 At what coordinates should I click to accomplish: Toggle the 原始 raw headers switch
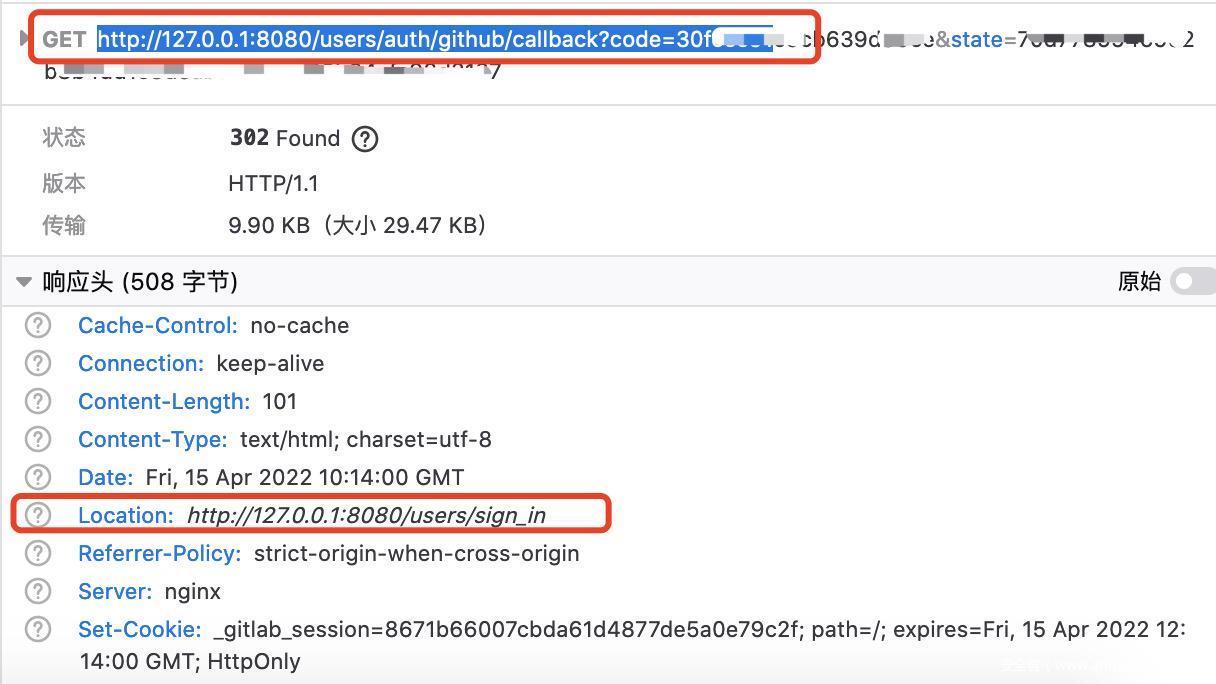point(1193,282)
